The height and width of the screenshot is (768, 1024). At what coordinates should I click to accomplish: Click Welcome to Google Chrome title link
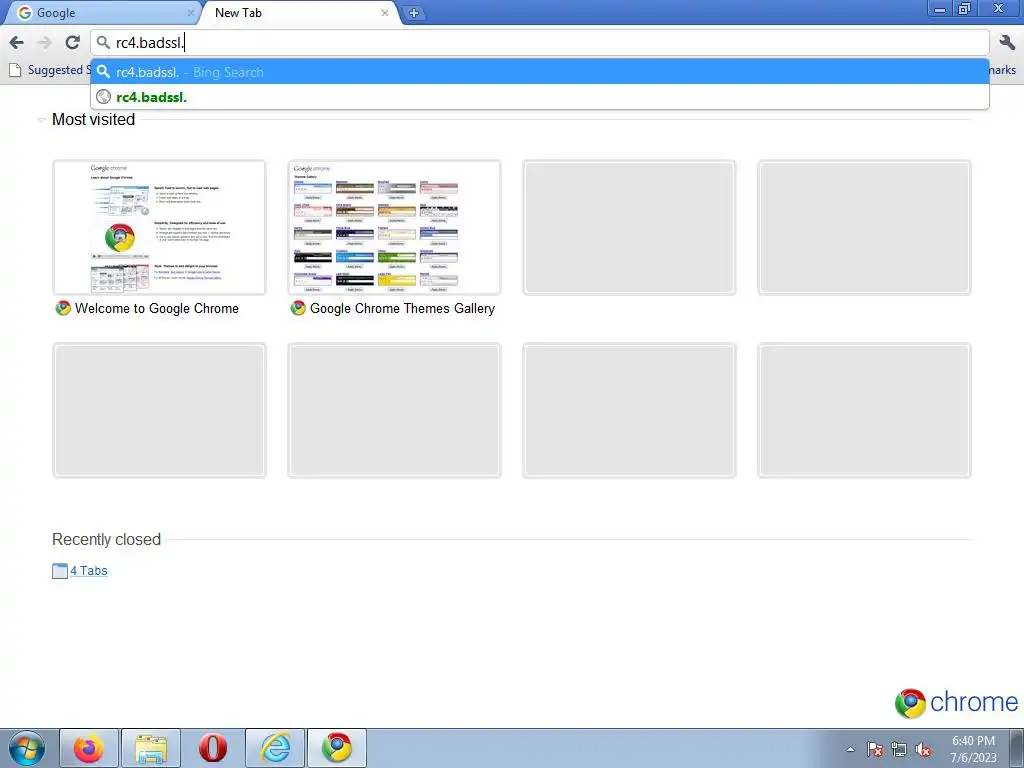[x=157, y=308]
